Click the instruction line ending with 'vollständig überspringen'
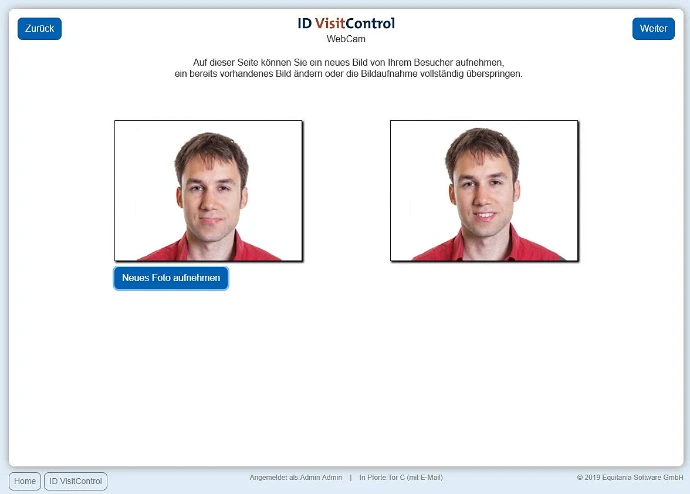This screenshot has width=690, height=494. pyautogui.click(x=348, y=74)
